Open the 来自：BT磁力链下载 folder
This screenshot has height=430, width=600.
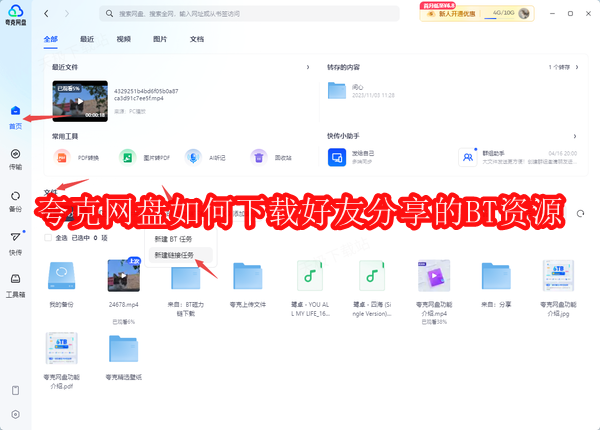(186, 277)
